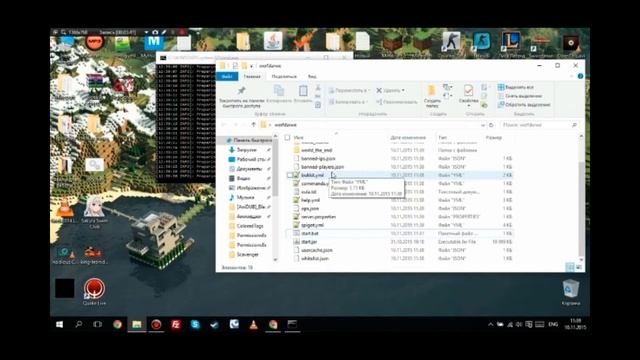The width and height of the screenshot is (640, 360).
Task: Collapse the ribbon with the chevron near help
Action: point(571,76)
